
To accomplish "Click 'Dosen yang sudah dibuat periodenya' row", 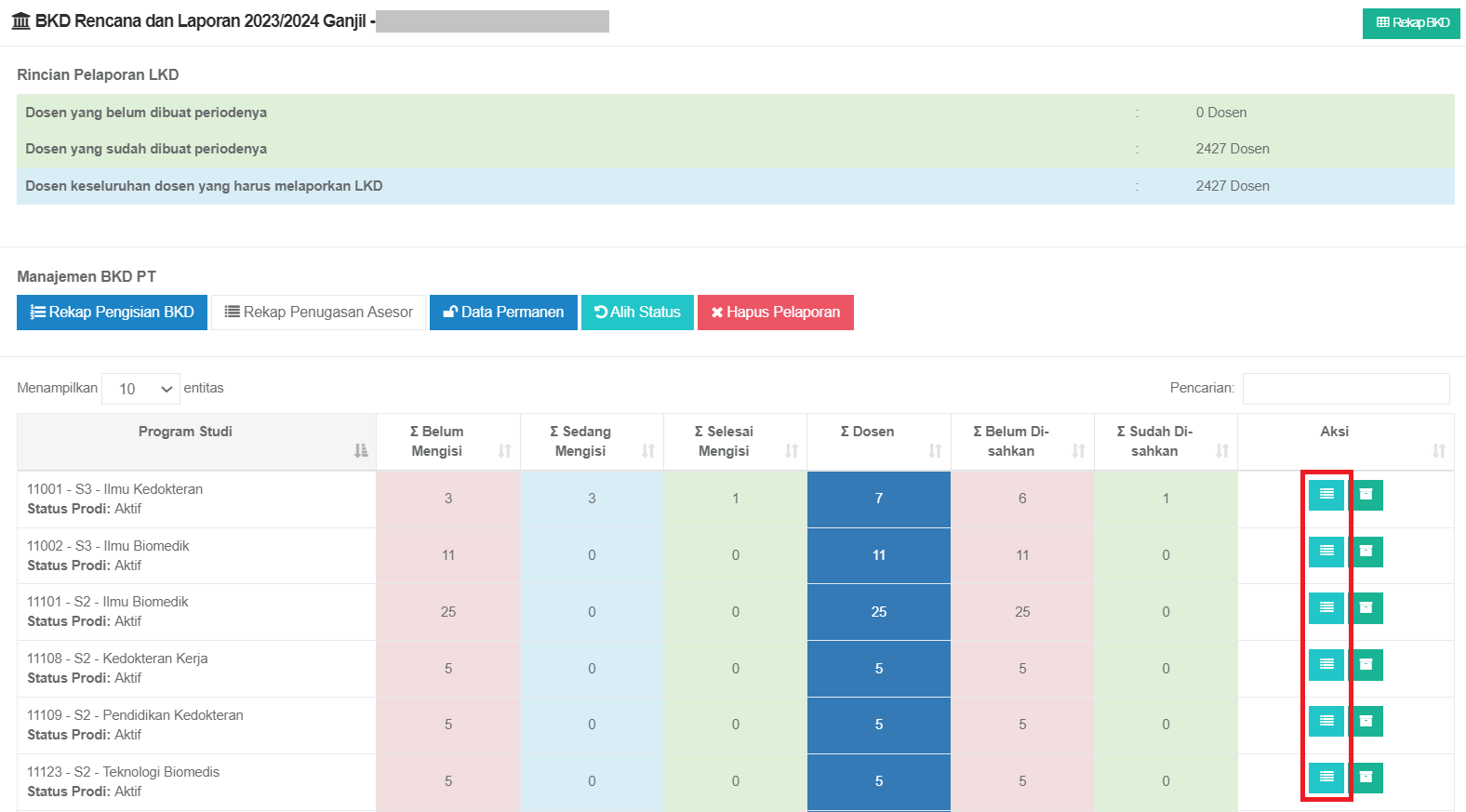I will 736,149.
